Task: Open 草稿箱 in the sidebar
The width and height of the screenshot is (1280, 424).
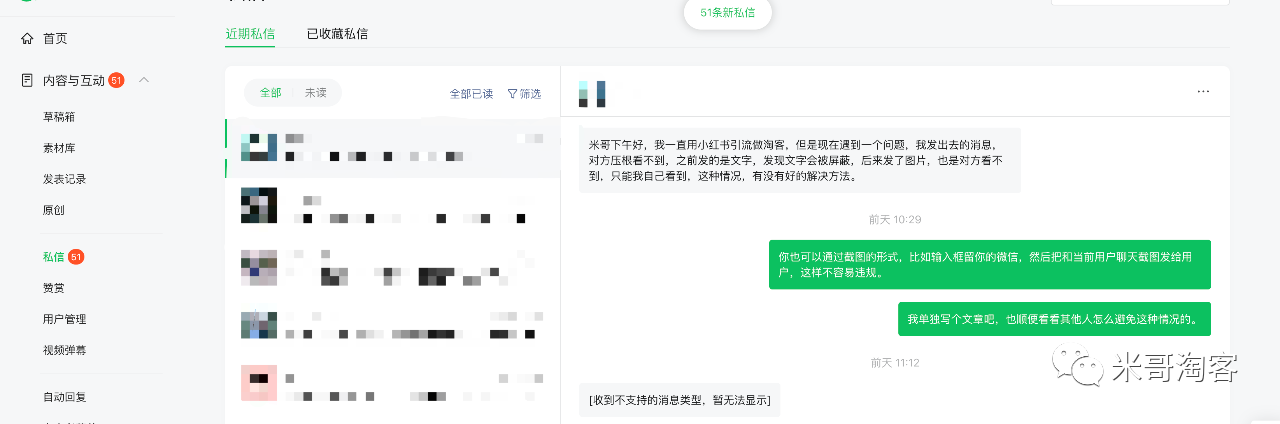Action: click(x=58, y=117)
